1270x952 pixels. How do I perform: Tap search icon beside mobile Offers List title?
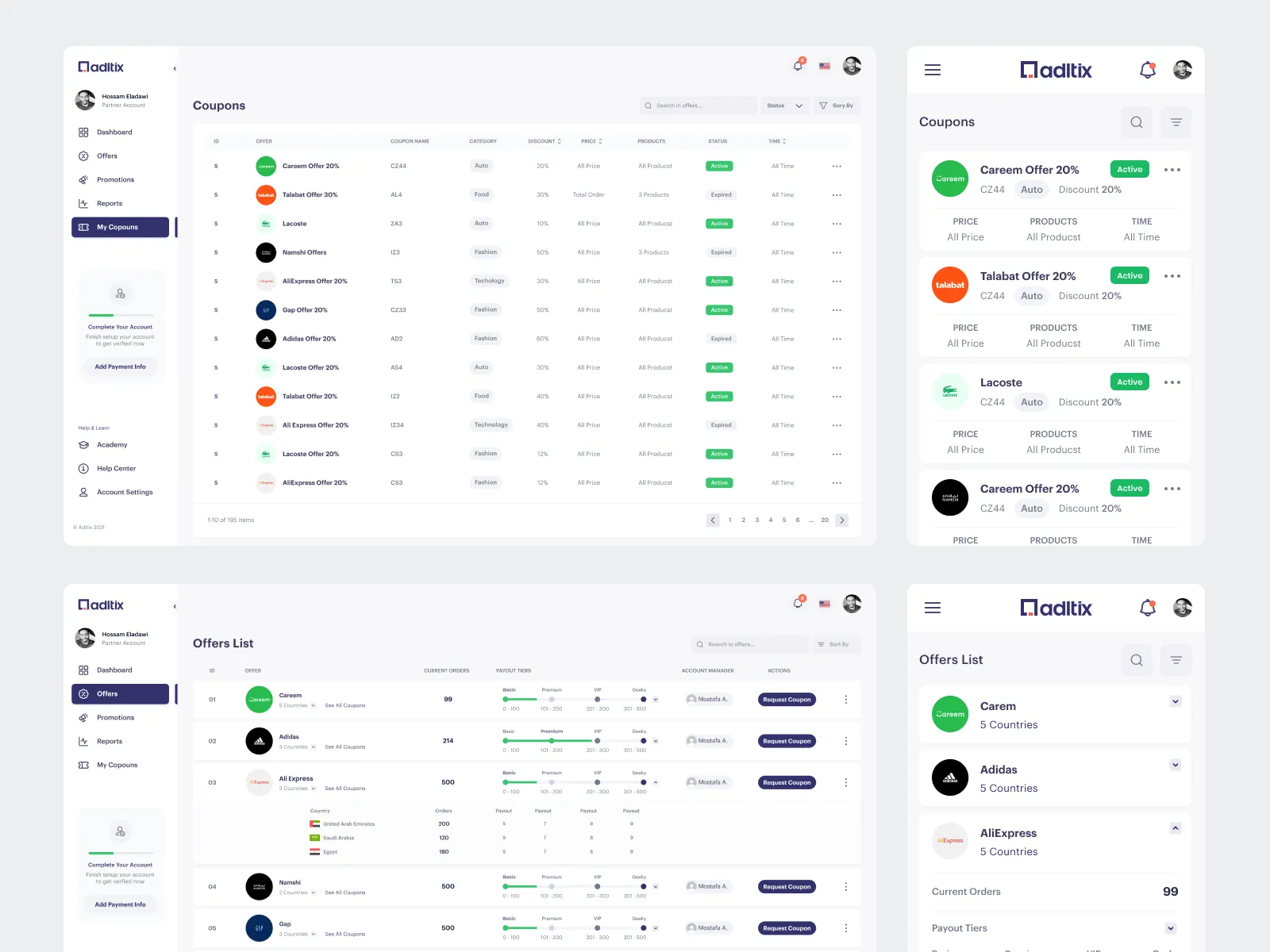pos(1137,660)
